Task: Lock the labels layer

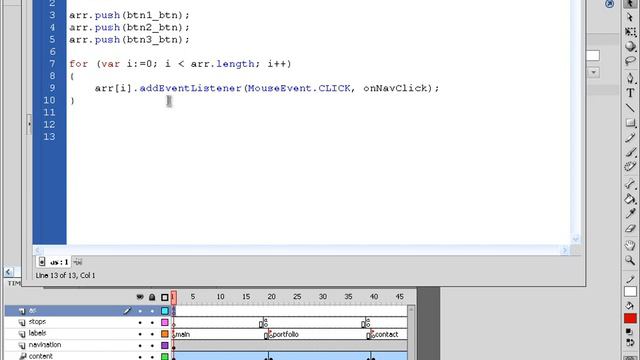Action: [x=152, y=334]
